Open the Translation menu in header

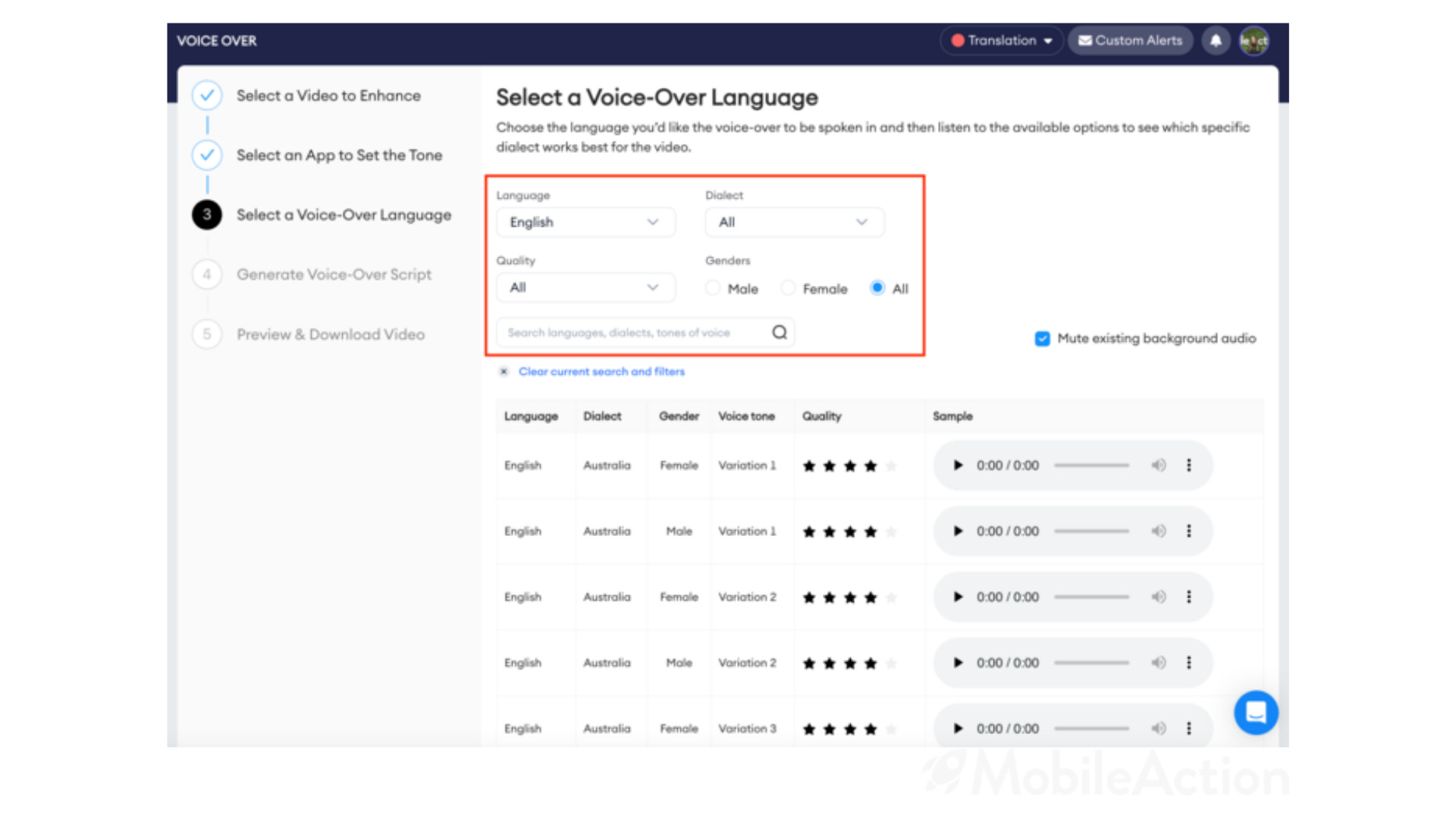[1001, 41]
